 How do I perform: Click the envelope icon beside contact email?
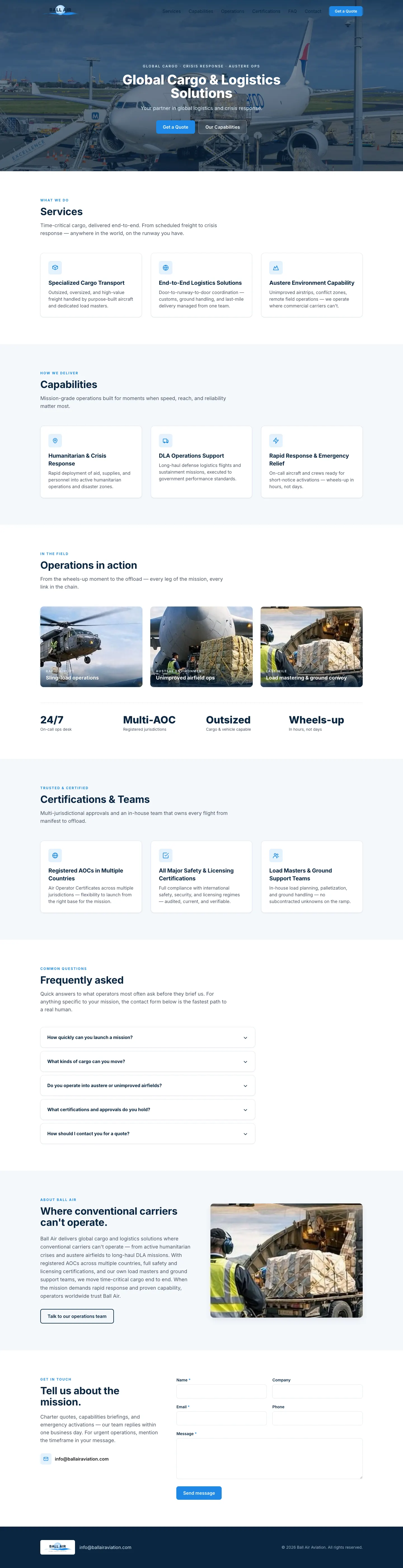pyautogui.click(x=46, y=1459)
